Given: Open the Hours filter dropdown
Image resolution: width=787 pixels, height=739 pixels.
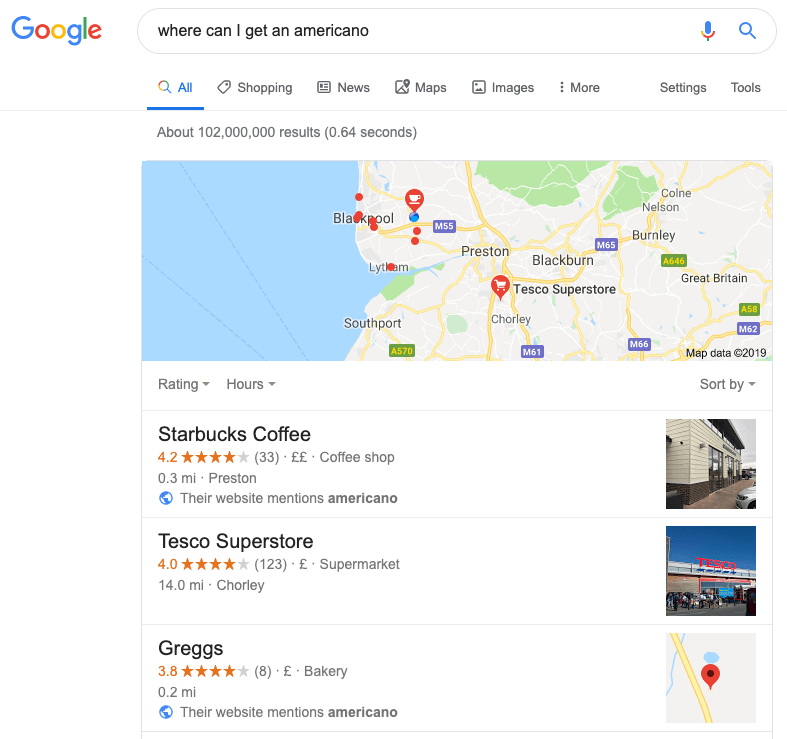Looking at the screenshot, I should [250, 384].
